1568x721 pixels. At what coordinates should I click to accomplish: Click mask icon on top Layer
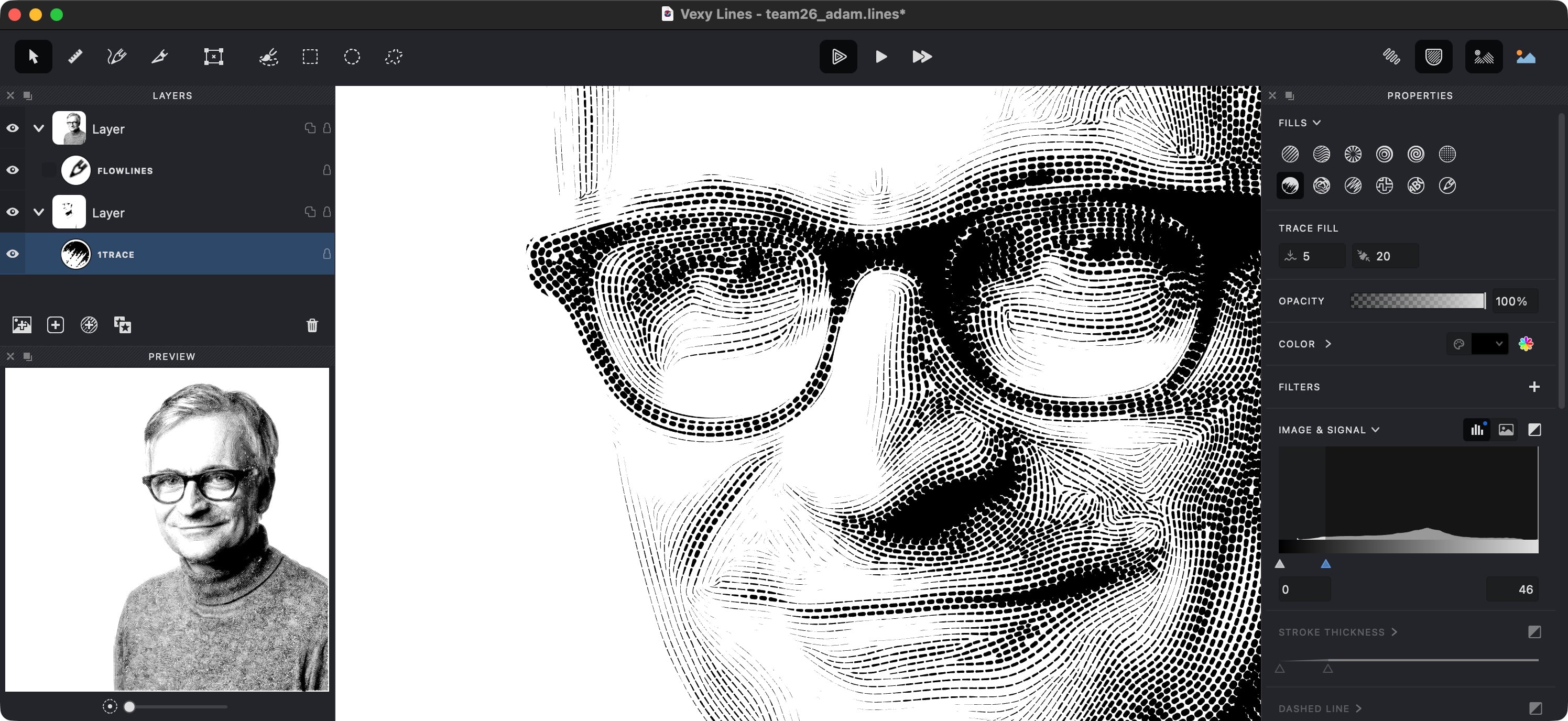310,128
